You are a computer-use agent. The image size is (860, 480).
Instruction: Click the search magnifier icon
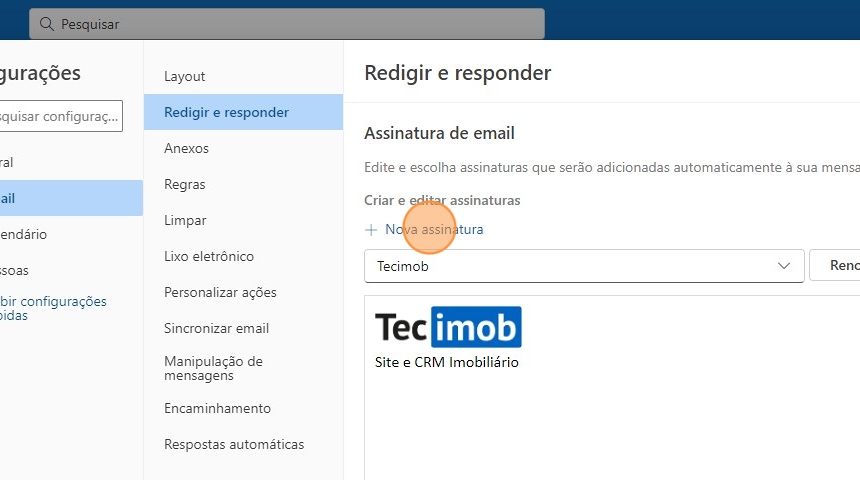[47, 23]
